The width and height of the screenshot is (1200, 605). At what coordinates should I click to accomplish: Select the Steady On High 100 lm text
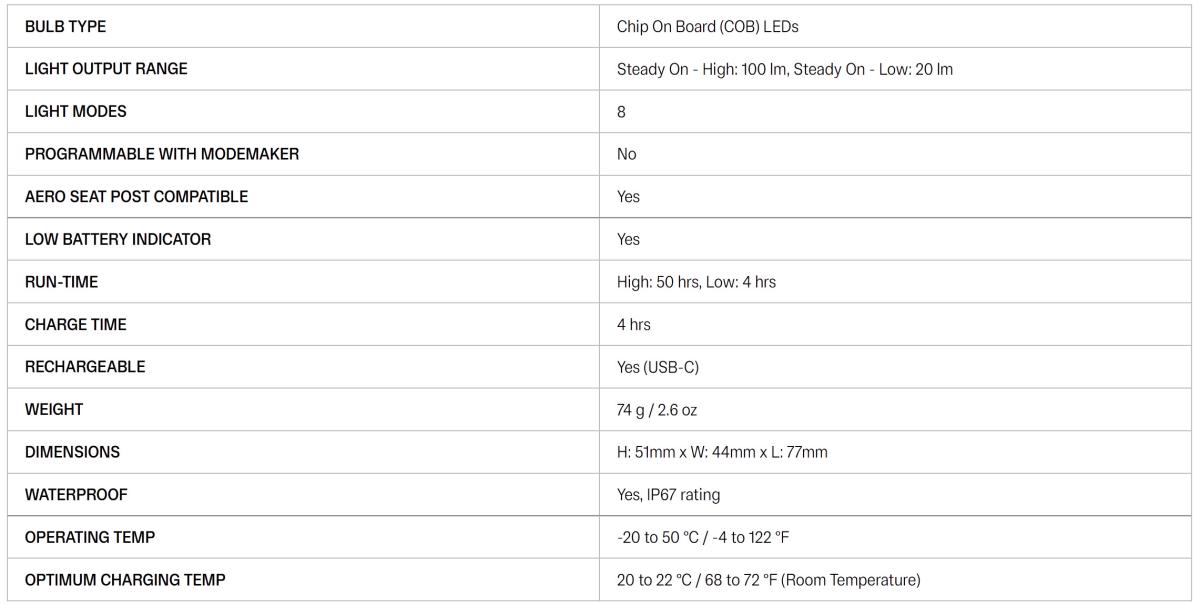point(703,70)
